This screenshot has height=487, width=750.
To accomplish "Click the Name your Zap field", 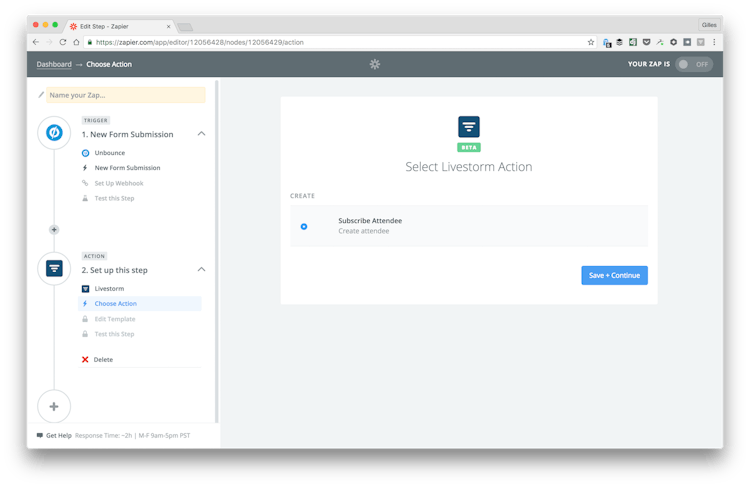I will point(126,95).
